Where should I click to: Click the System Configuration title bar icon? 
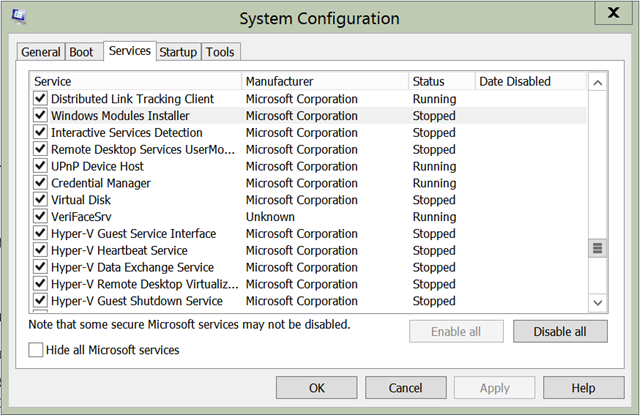(x=18, y=17)
